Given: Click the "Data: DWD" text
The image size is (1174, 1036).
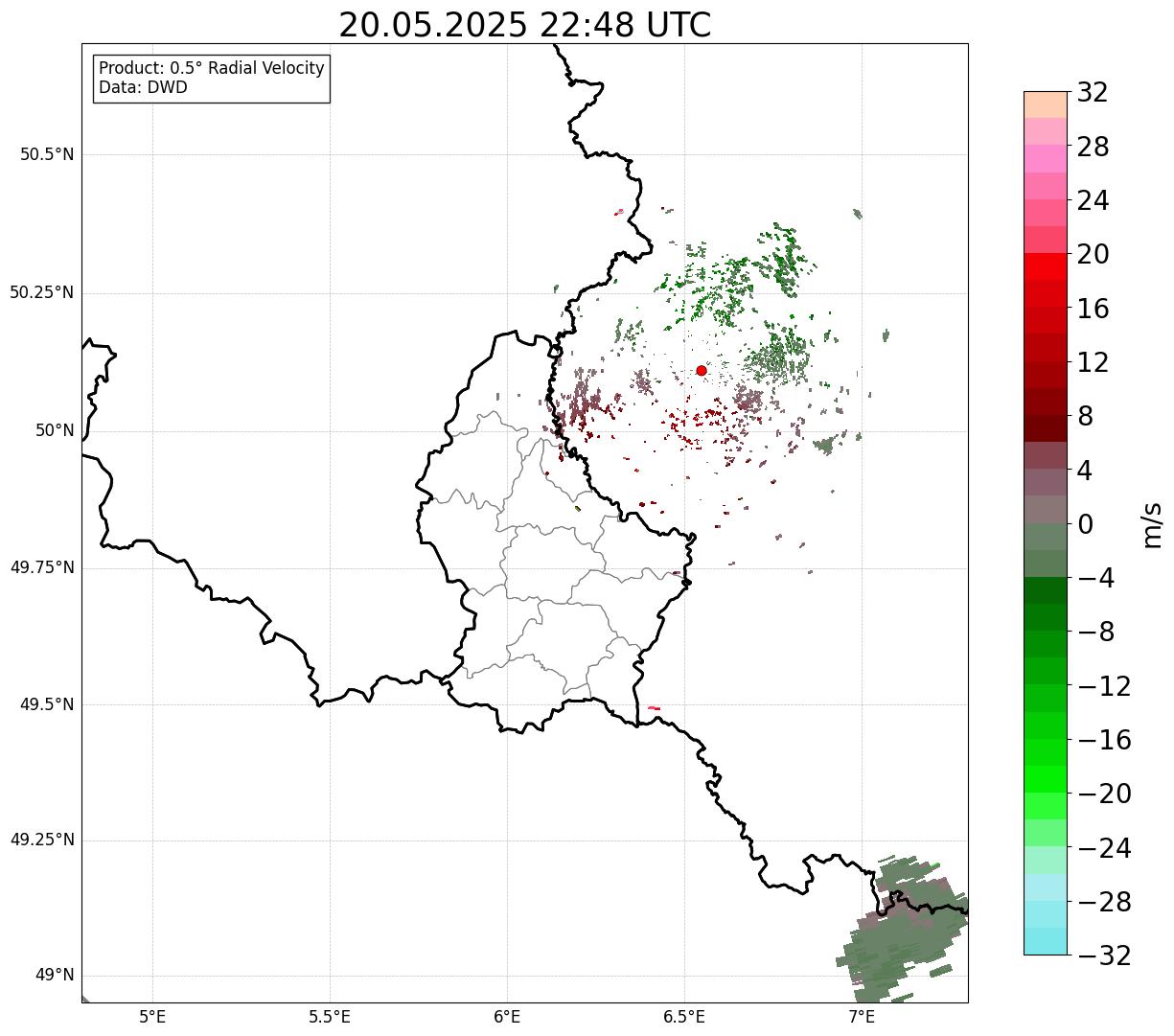Looking at the screenshot, I should [143, 87].
